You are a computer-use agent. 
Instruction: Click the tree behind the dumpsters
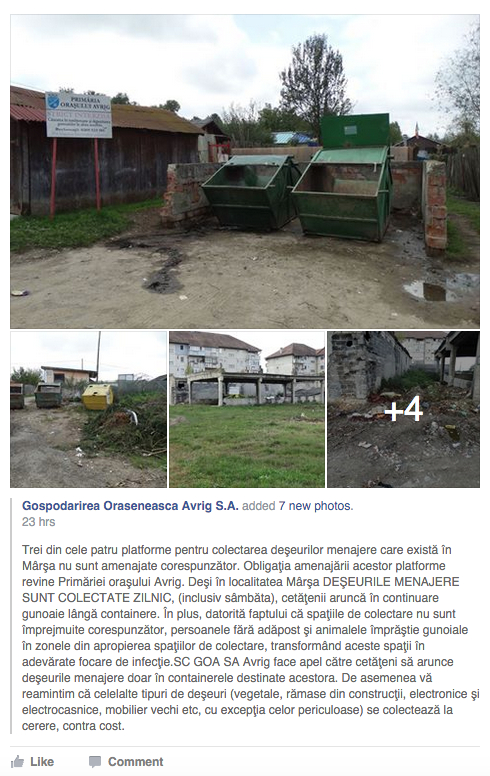[314, 84]
